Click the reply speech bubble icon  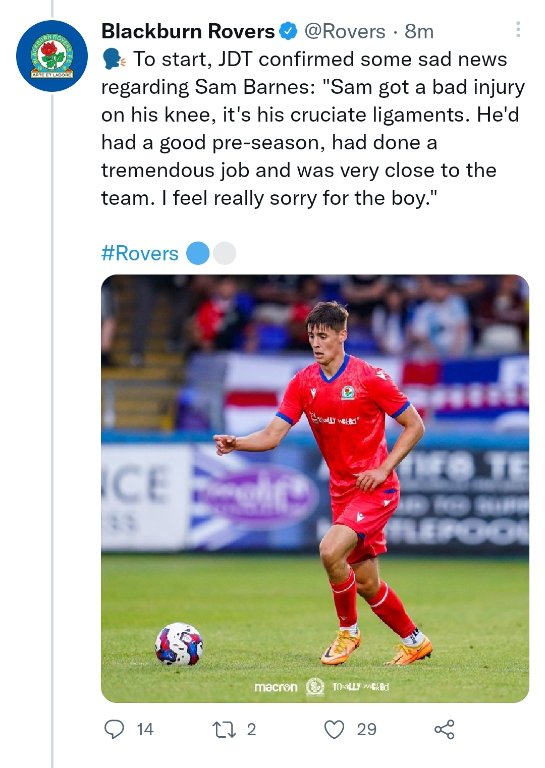pos(114,729)
